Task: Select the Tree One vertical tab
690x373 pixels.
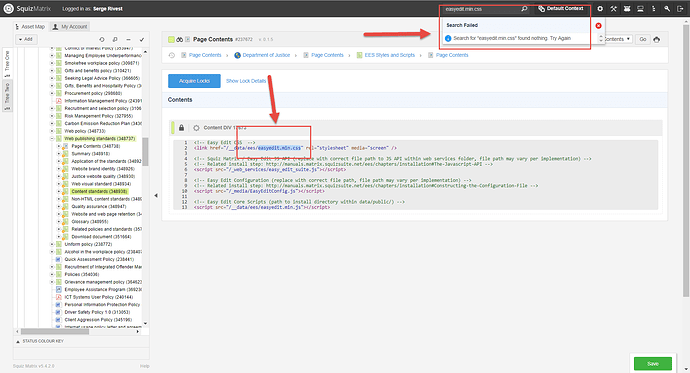Action: (7, 63)
